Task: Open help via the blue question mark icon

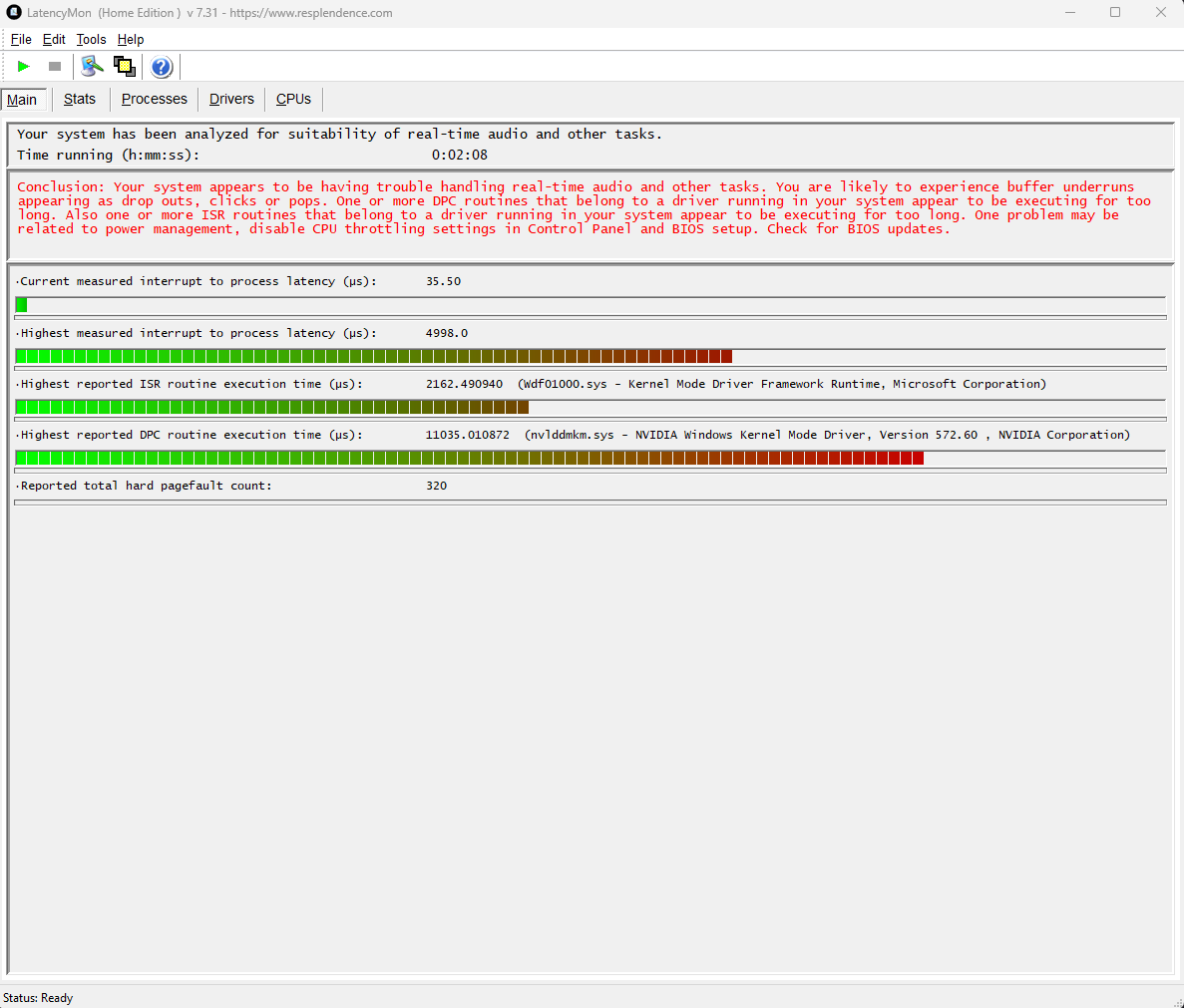Action: click(x=161, y=67)
